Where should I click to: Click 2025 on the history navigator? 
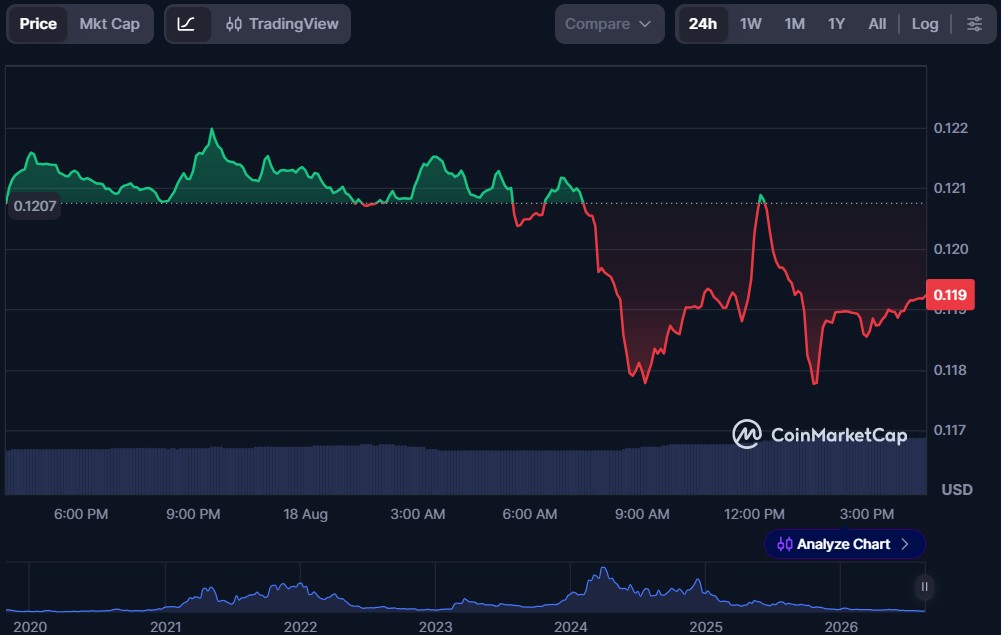coord(705,627)
